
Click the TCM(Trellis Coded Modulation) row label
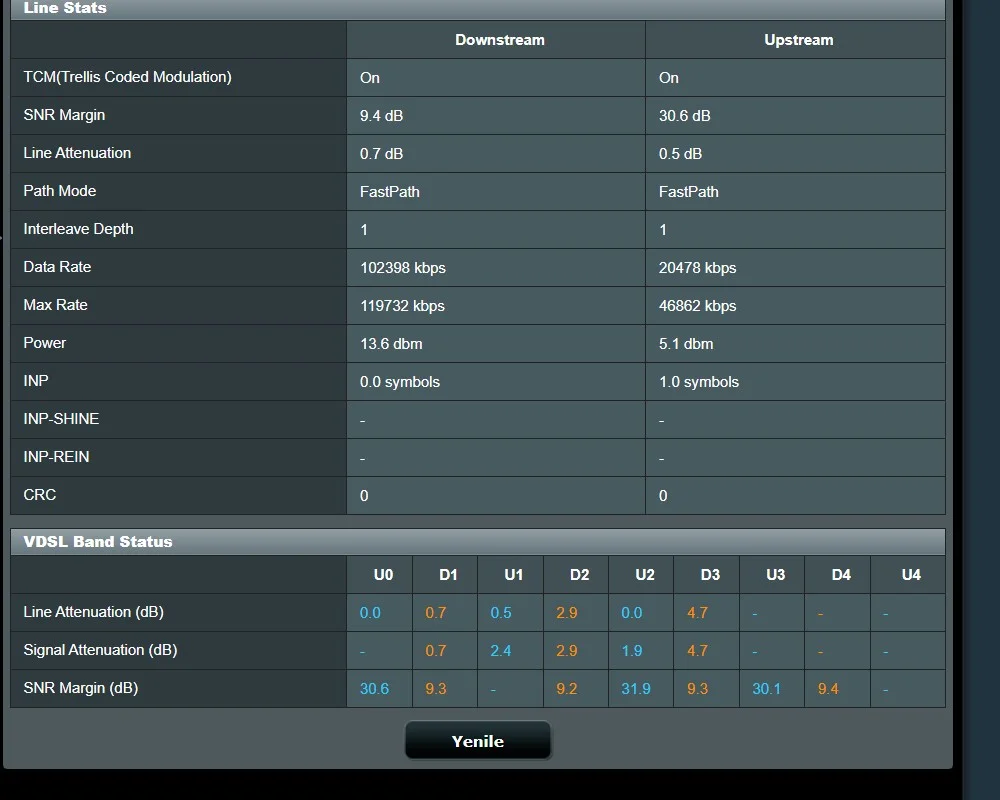128,77
